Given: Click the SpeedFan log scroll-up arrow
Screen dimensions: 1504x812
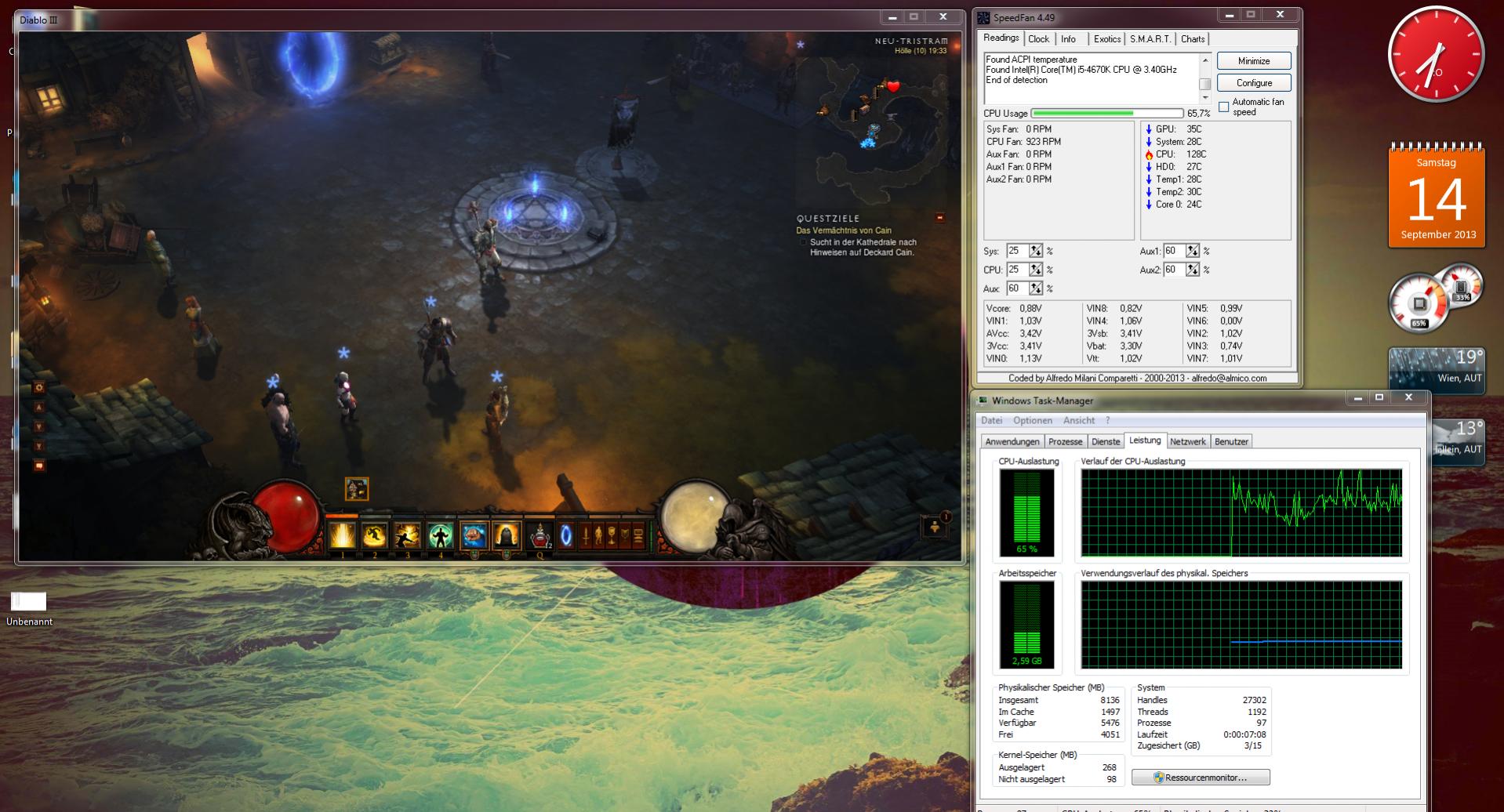Looking at the screenshot, I should point(1205,59).
